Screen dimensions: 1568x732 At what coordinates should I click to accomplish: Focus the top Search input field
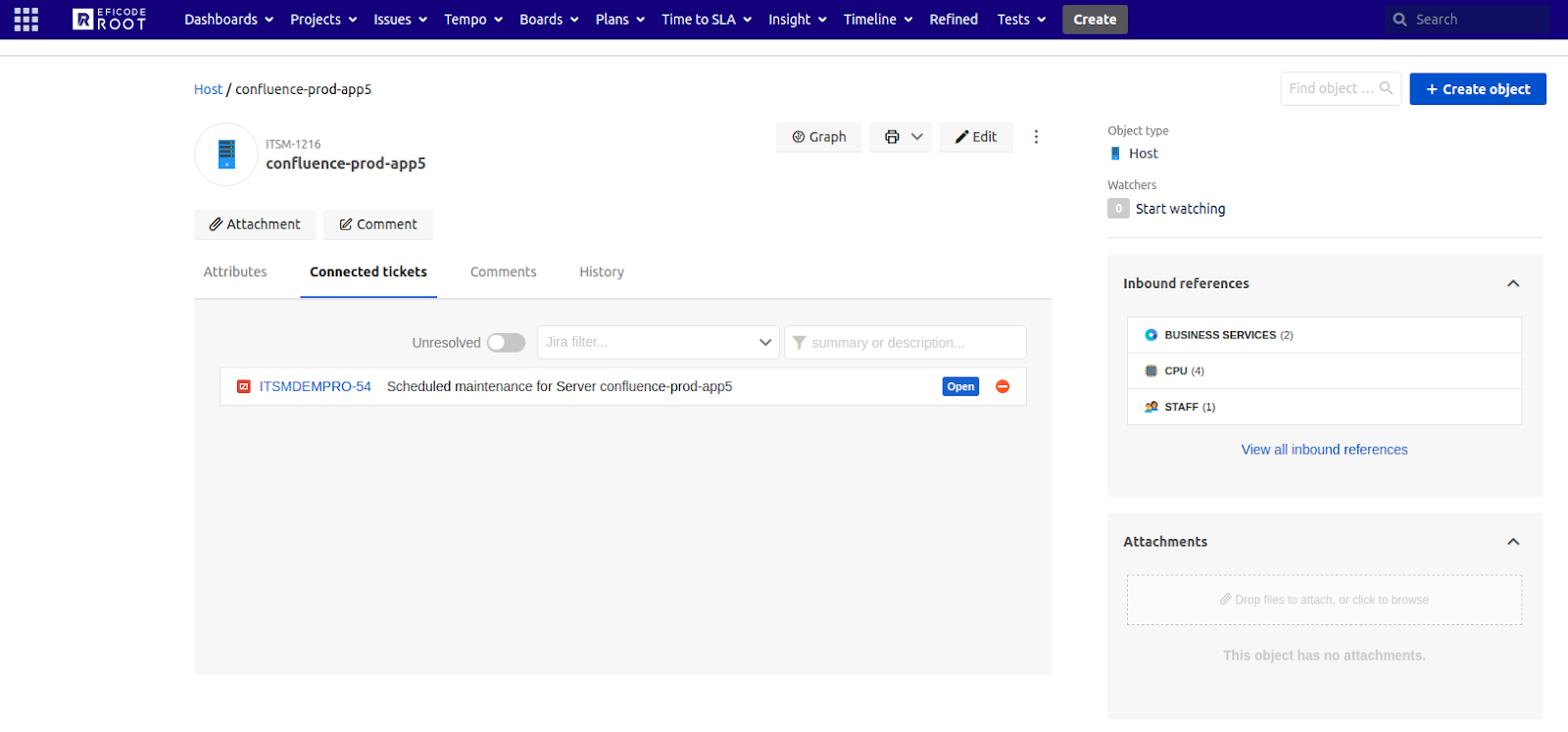(1467, 20)
